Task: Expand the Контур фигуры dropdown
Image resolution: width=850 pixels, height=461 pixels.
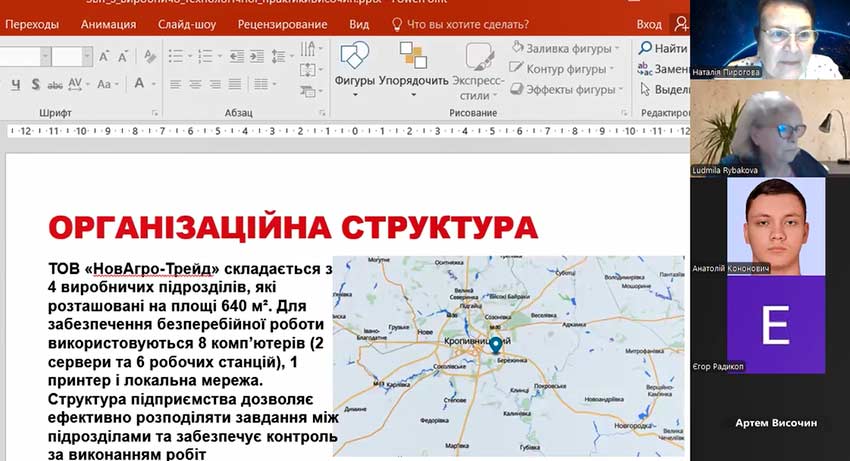Action: [x=611, y=69]
